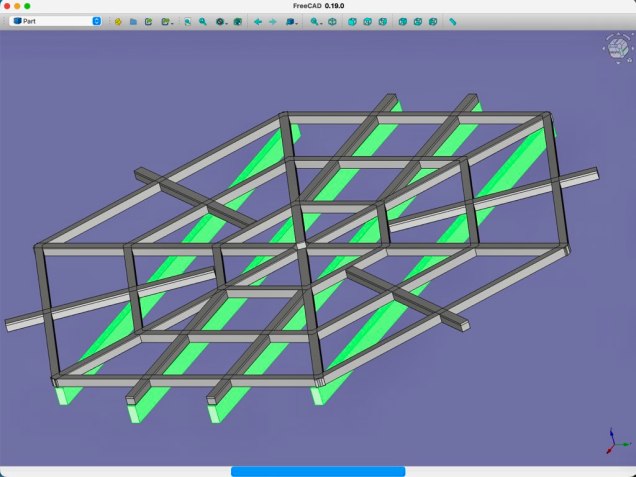Image resolution: width=636 pixels, height=477 pixels.
Task: Go back with the left arrow icon
Action: pyautogui.click(x=258, y=21)
